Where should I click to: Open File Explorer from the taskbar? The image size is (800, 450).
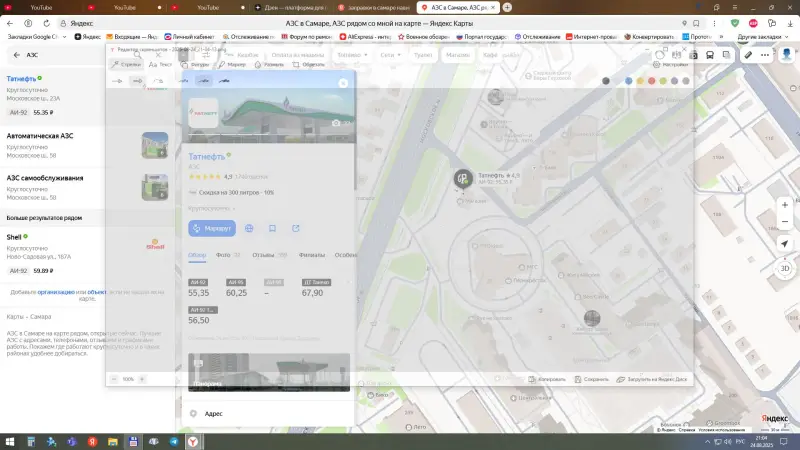[x=113, y=441]
